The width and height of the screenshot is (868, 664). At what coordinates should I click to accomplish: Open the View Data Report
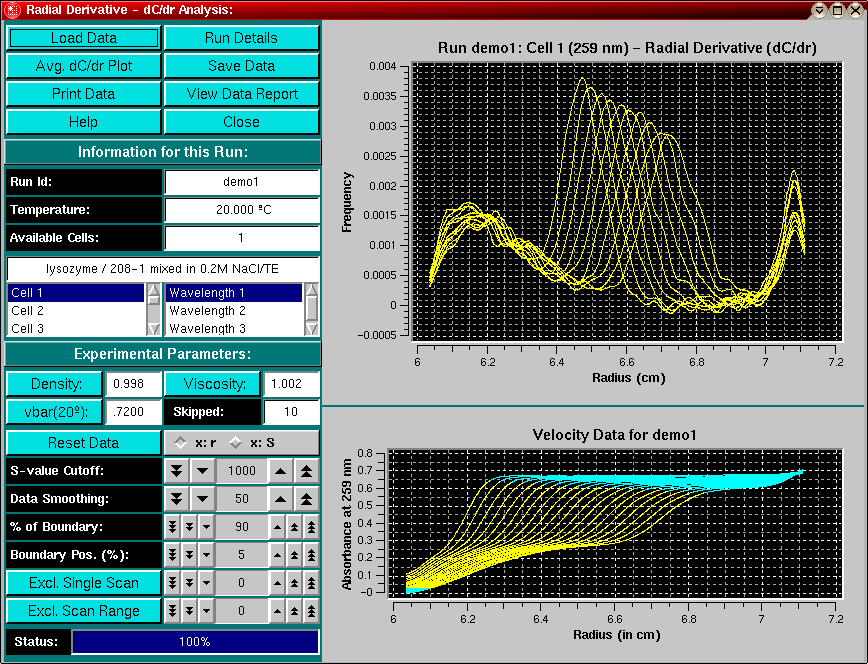pyautogui.click(x=242, y=94)
